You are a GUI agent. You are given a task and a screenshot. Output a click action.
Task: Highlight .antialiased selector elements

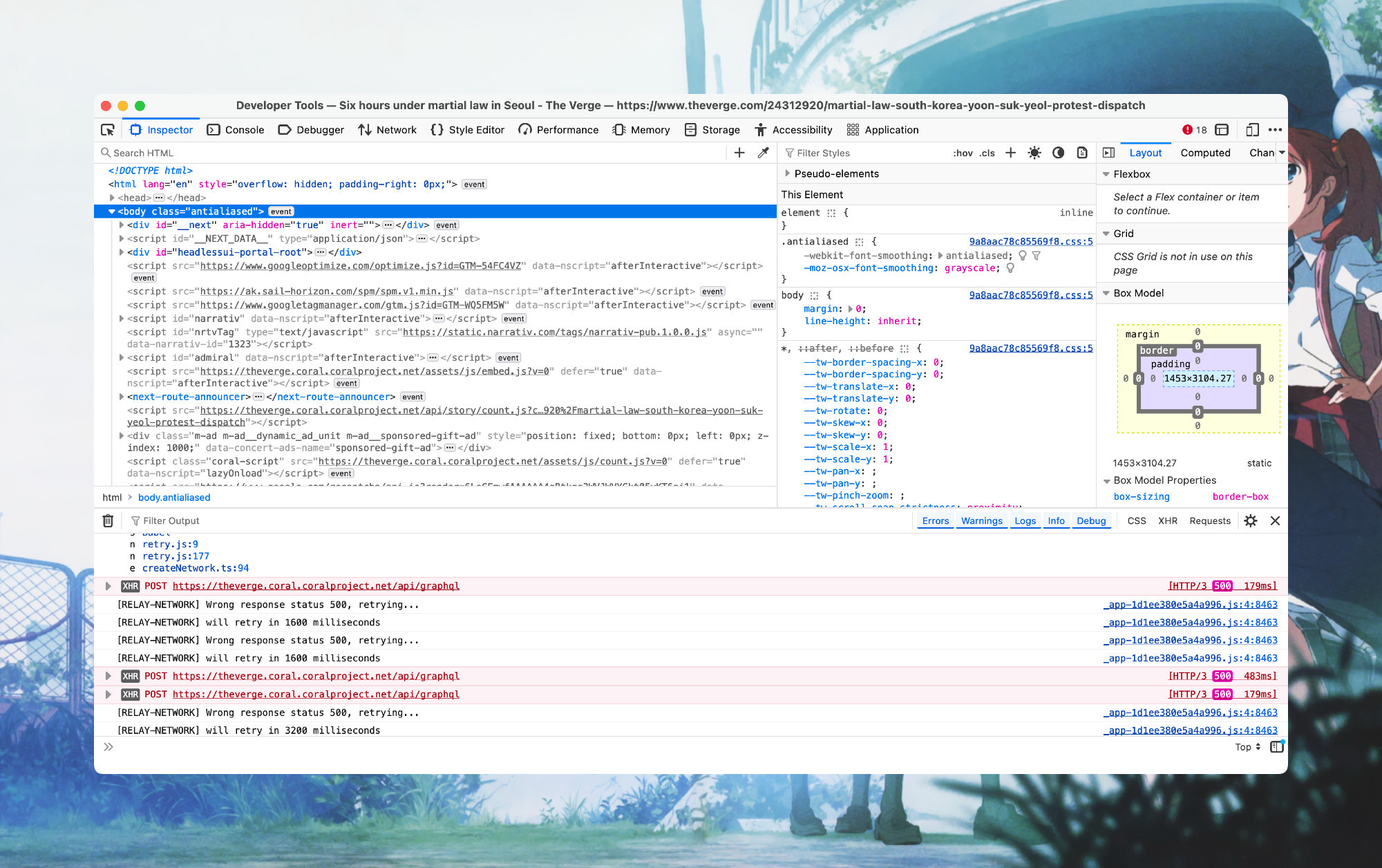[x=860, y=242]
